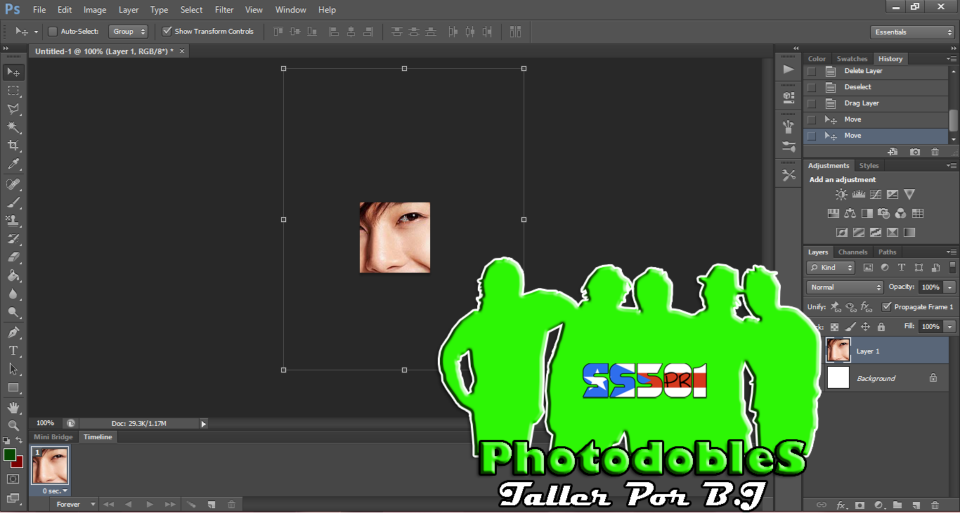This screenshot has height=513, width=960.
Task: Switch to the Mini Bridge tab
Action: pos(53,437)
